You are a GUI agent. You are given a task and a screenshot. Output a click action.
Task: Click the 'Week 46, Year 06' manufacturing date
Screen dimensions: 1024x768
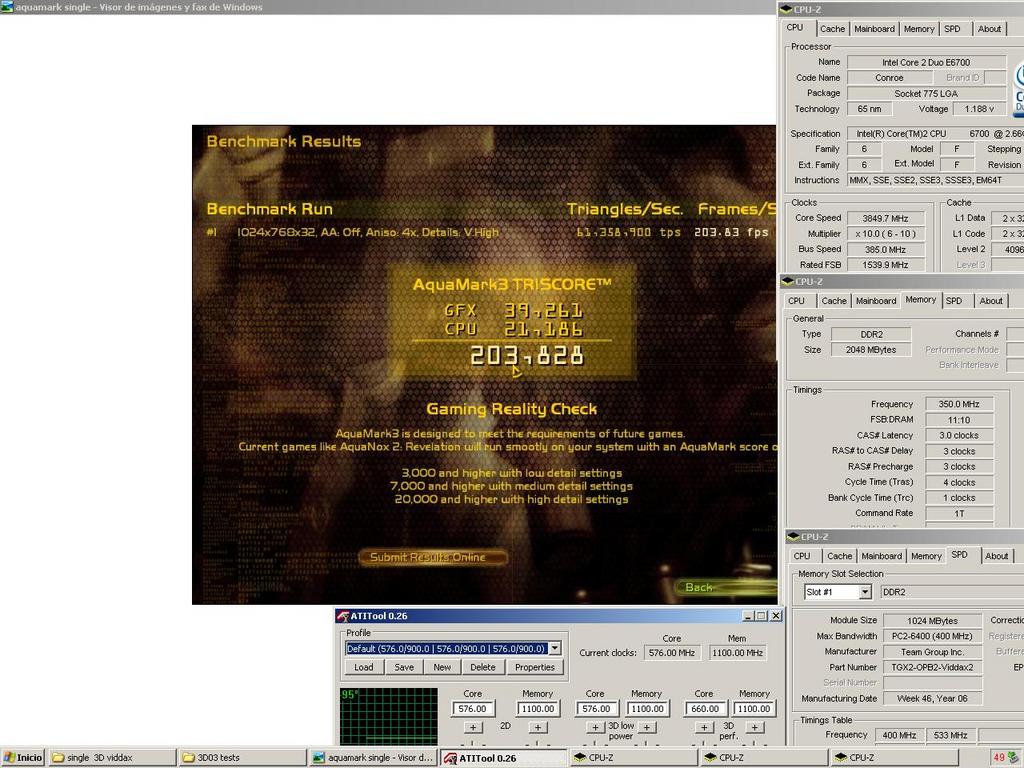pyautogui.click(x=932, y=699)
